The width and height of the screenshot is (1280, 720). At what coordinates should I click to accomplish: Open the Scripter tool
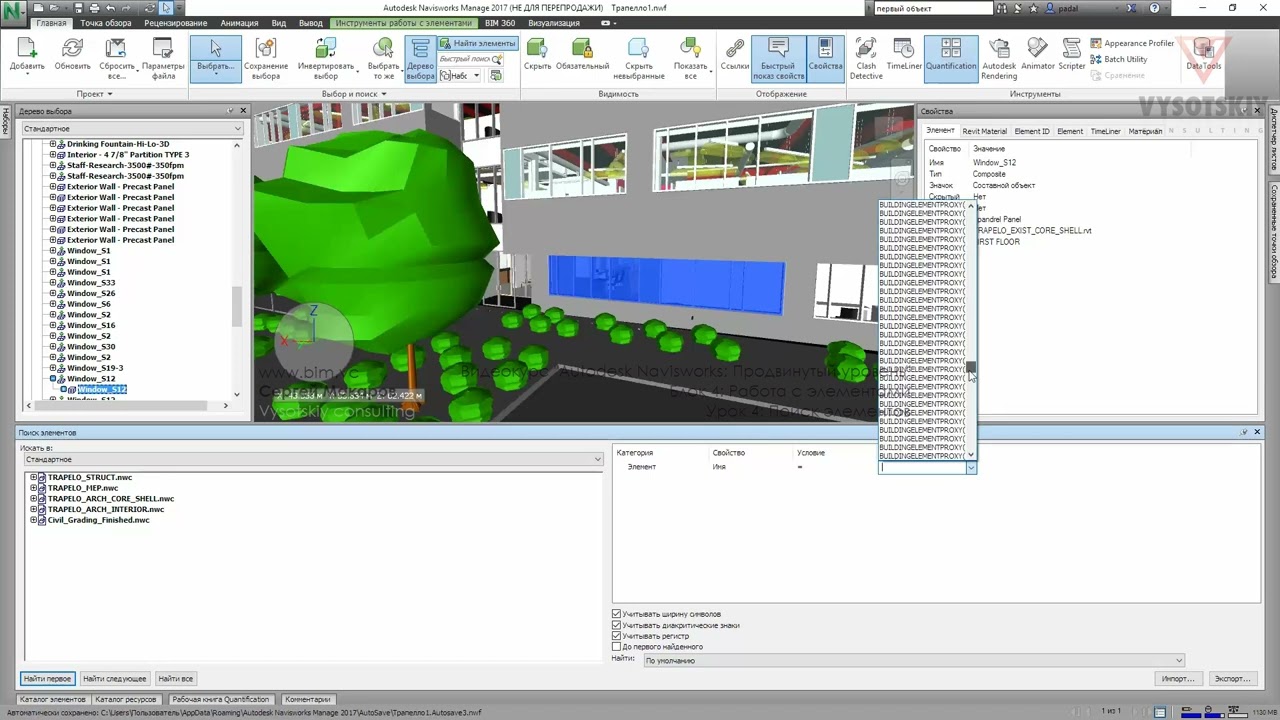pyautogui.click(x=1072, y=56)
